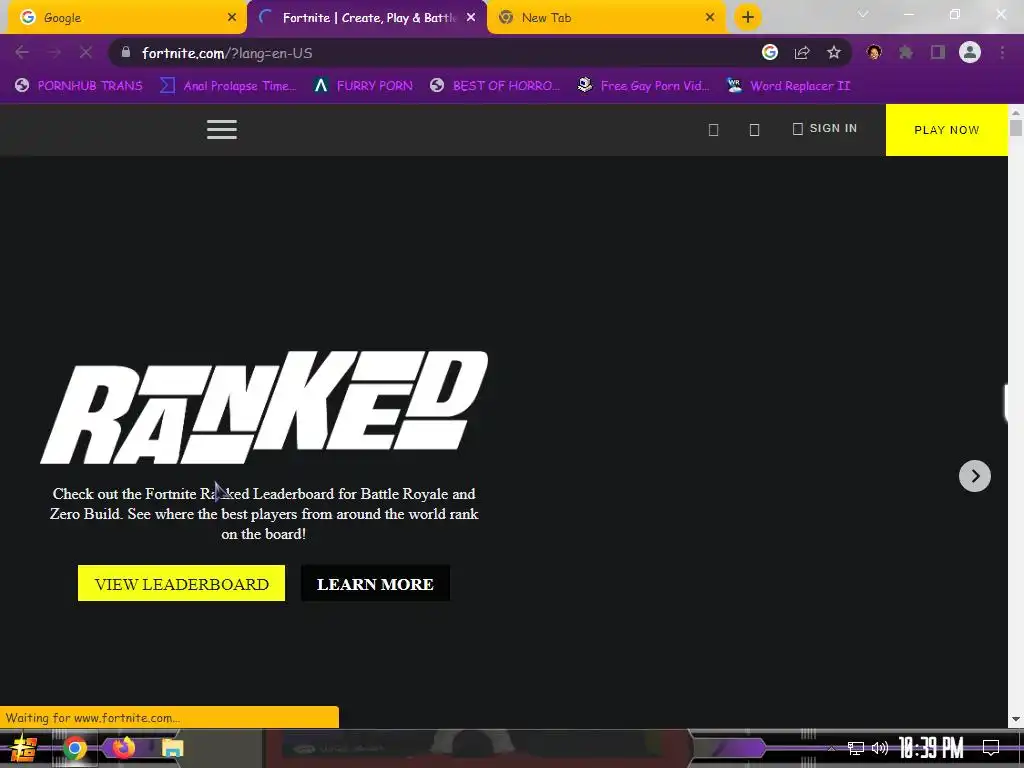1024x768 pixels.
Task: Click the ranked leaderboard description text
Action: coord(264,513)
